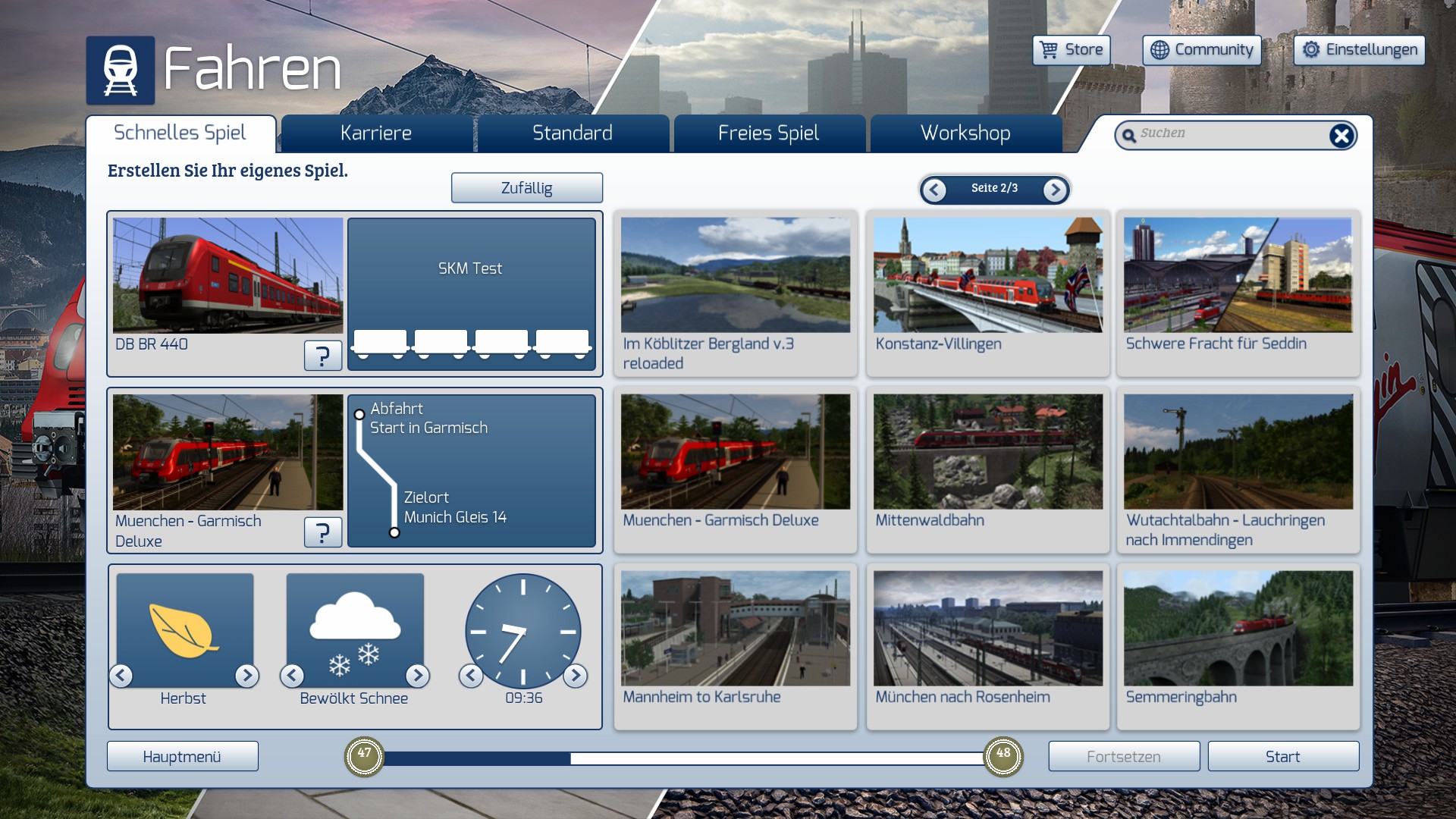Open Einstellungen settings
The image size is (1456, 819).
(1359, 50)
